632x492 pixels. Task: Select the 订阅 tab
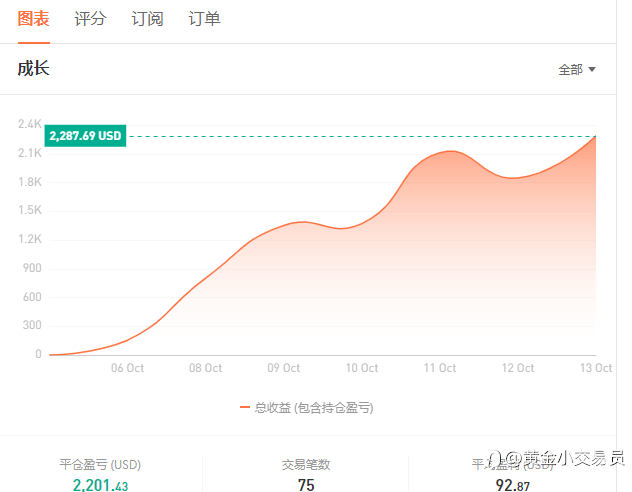[147, 19]
